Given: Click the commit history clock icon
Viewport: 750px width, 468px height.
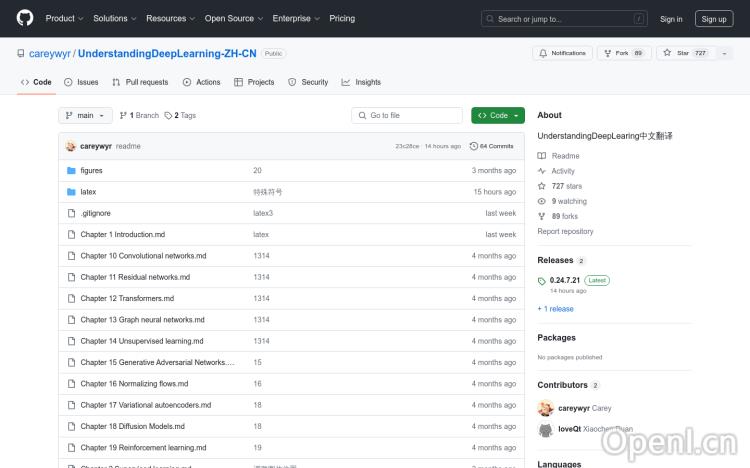Looking at the screenshot, I should click(x=474, y=146).
